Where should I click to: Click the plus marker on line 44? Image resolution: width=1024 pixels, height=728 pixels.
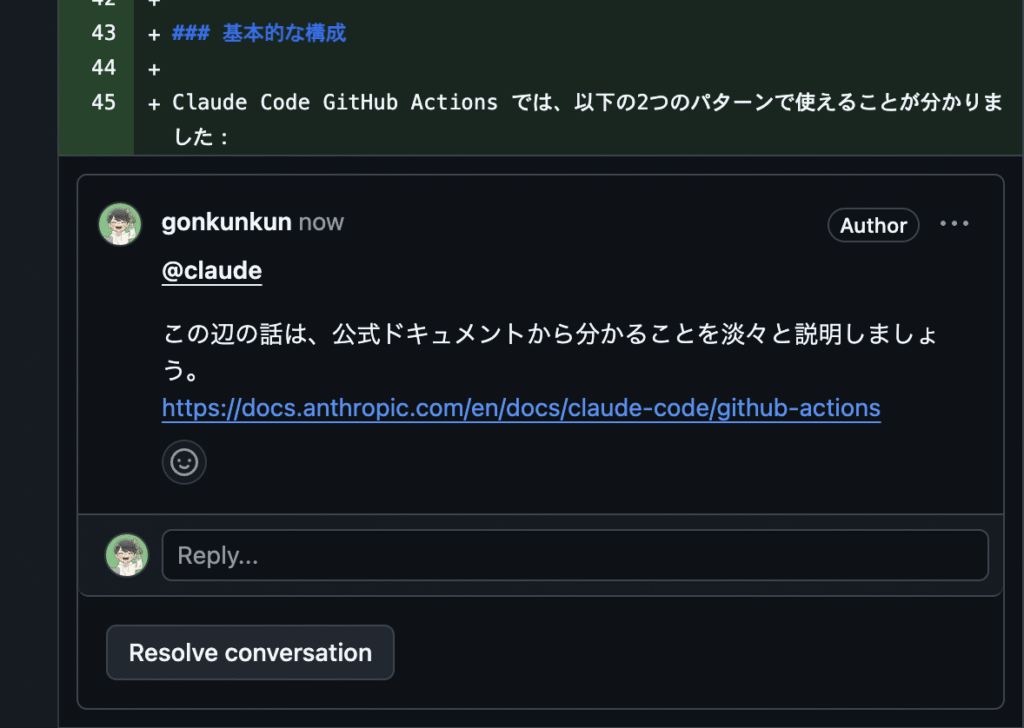point(154,69)
